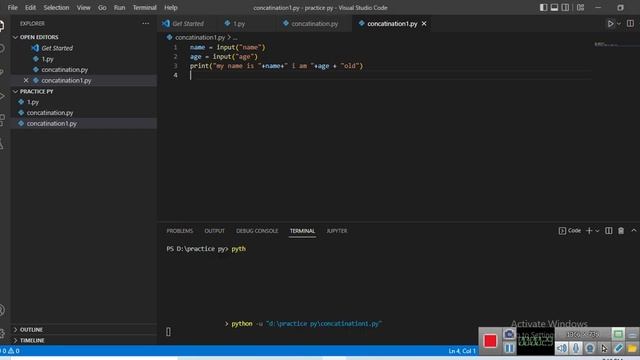
Task: Open the Help menu
Action: pos(171,7)
